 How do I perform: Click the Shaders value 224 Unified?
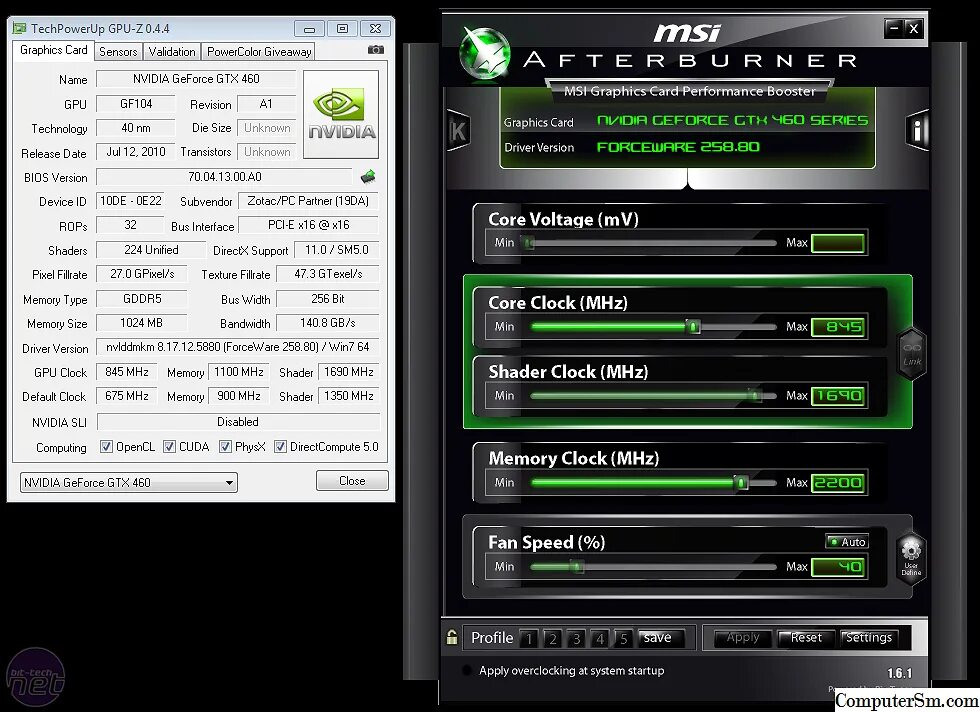(x=151, y=249)
